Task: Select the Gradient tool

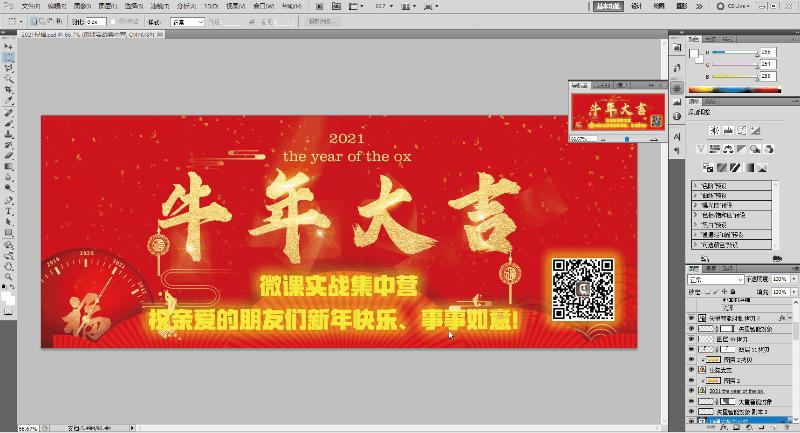Action: (8, 166)
